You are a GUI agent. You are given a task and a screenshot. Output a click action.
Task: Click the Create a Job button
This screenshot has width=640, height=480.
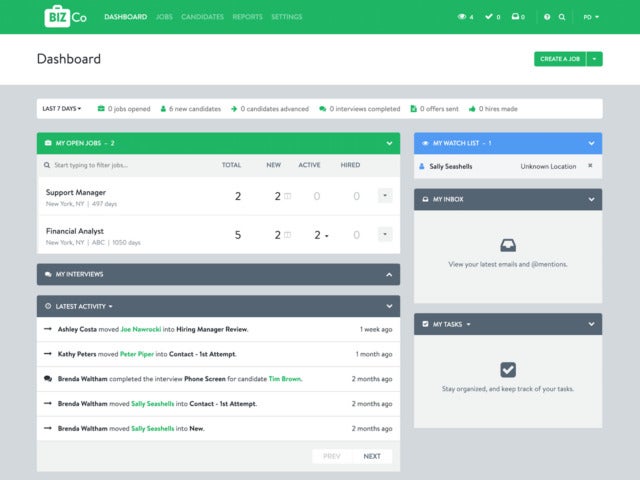560,59
